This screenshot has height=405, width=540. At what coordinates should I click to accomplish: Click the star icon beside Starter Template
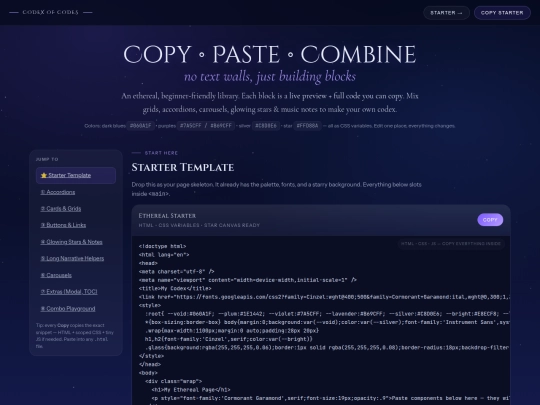click(x=44, y=175)
